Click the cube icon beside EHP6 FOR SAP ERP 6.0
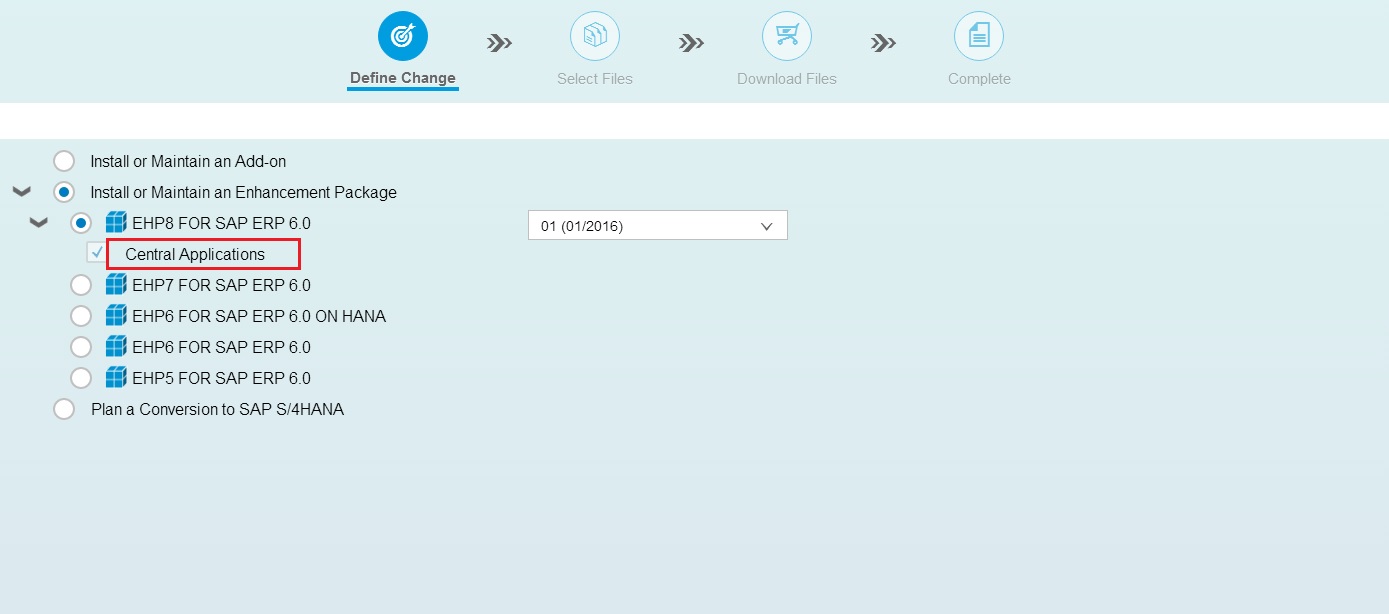 click(x=116, y=347)
